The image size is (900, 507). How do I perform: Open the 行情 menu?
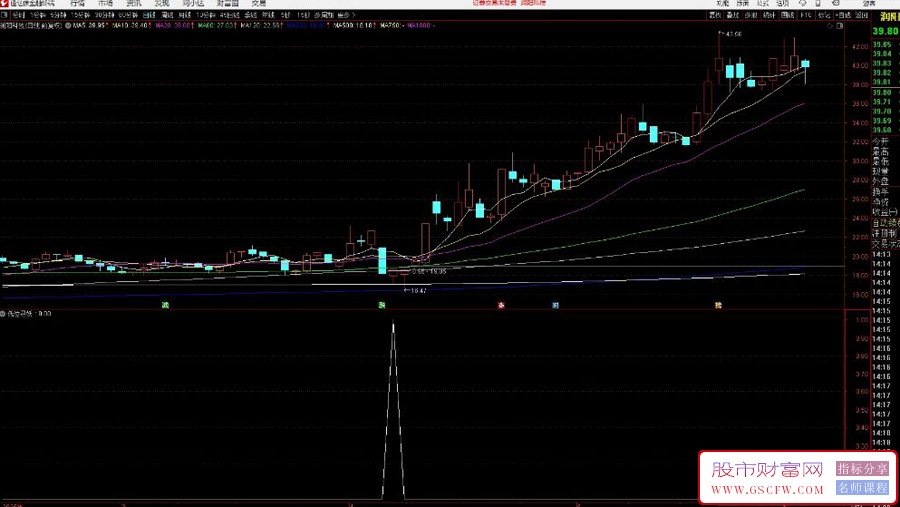(77, 3)
